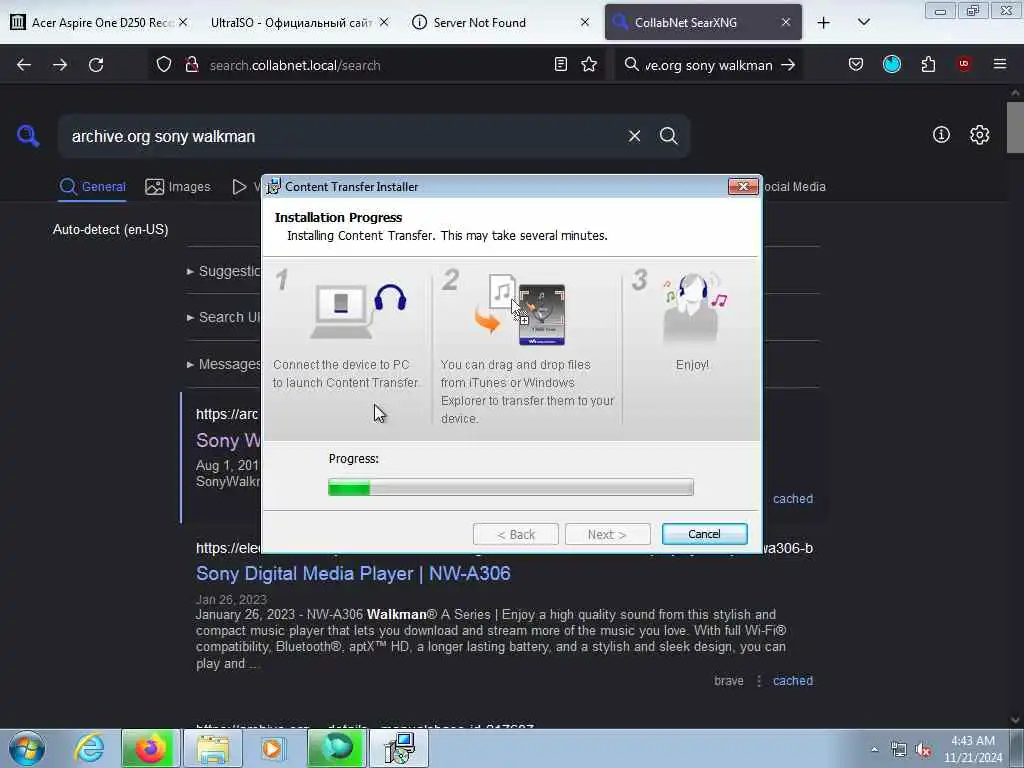Screen dimensions: 1024x768
Task: Switch to Acer Aspire One D250 tab
Action: (x=99, y=22)
